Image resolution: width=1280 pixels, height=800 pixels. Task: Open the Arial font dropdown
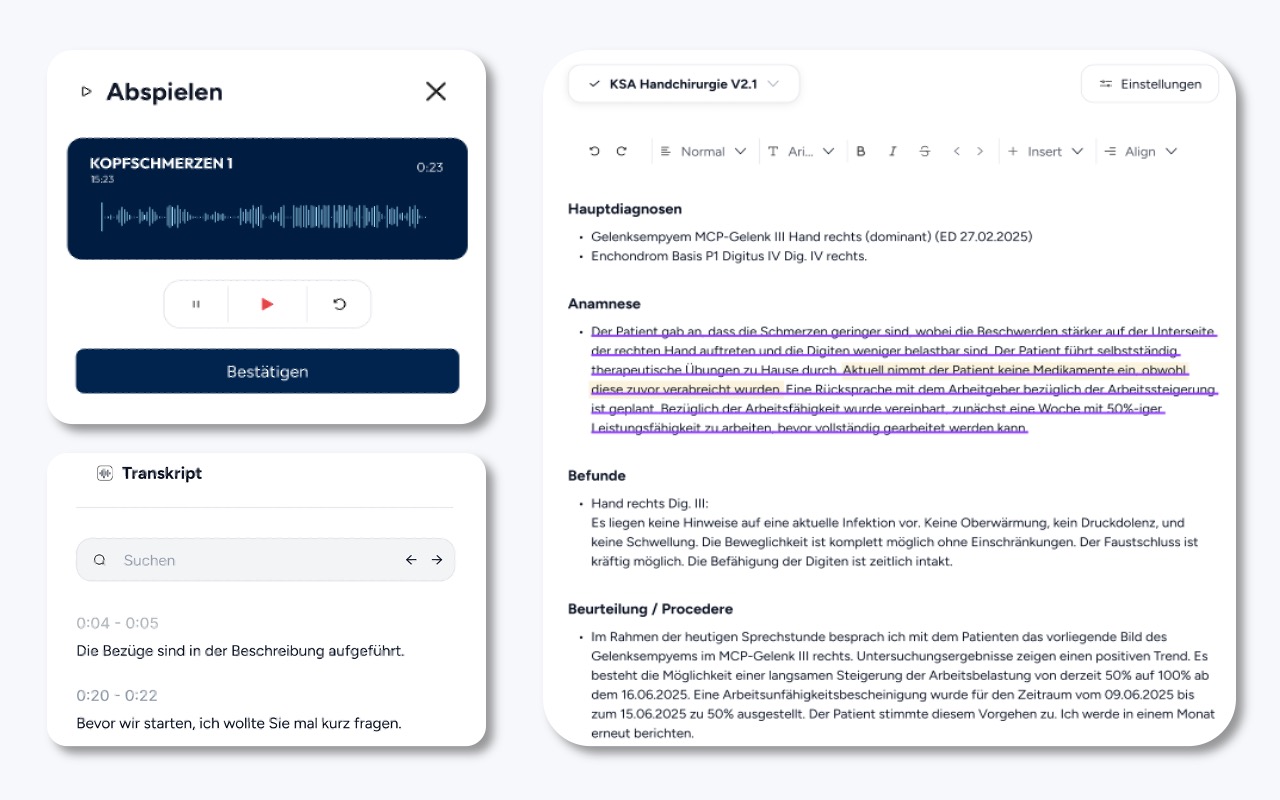tap(800, 150)
